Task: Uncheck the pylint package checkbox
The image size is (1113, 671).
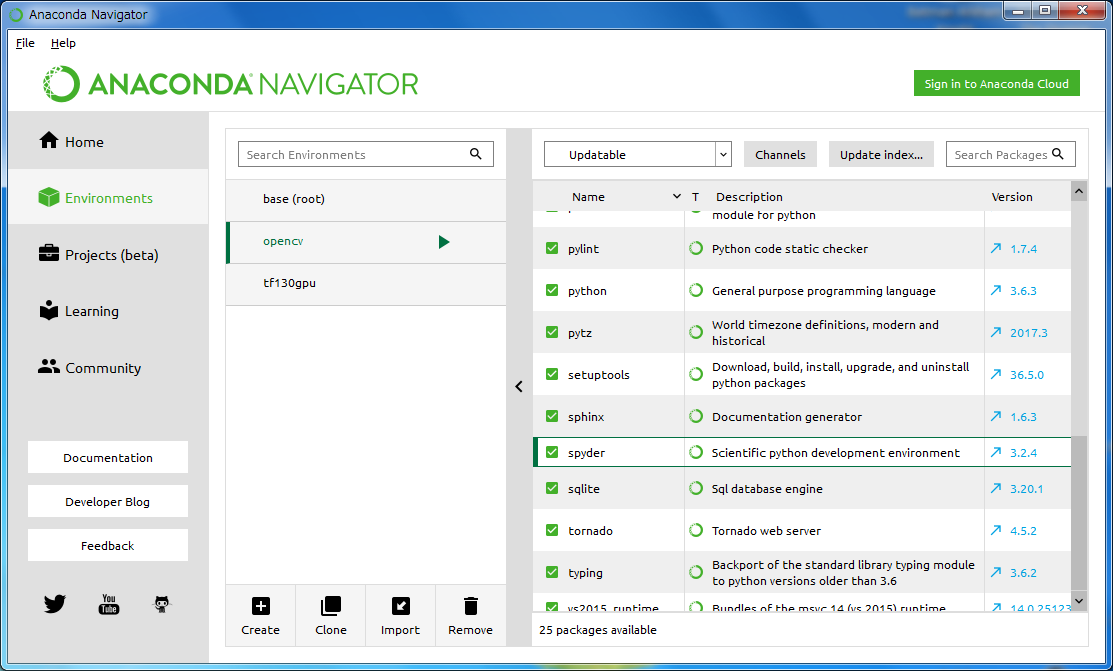Action: click(552, 249)
